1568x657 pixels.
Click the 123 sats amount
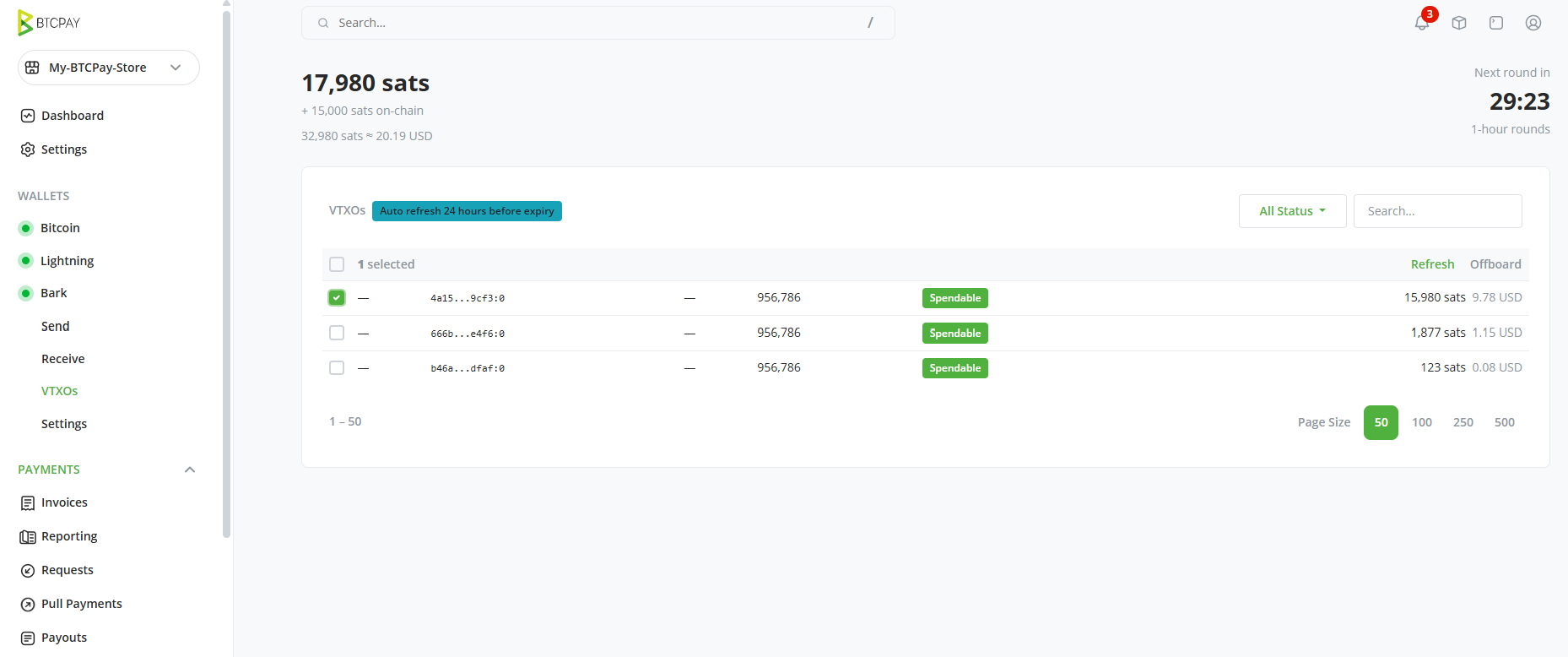[1443, 367]
